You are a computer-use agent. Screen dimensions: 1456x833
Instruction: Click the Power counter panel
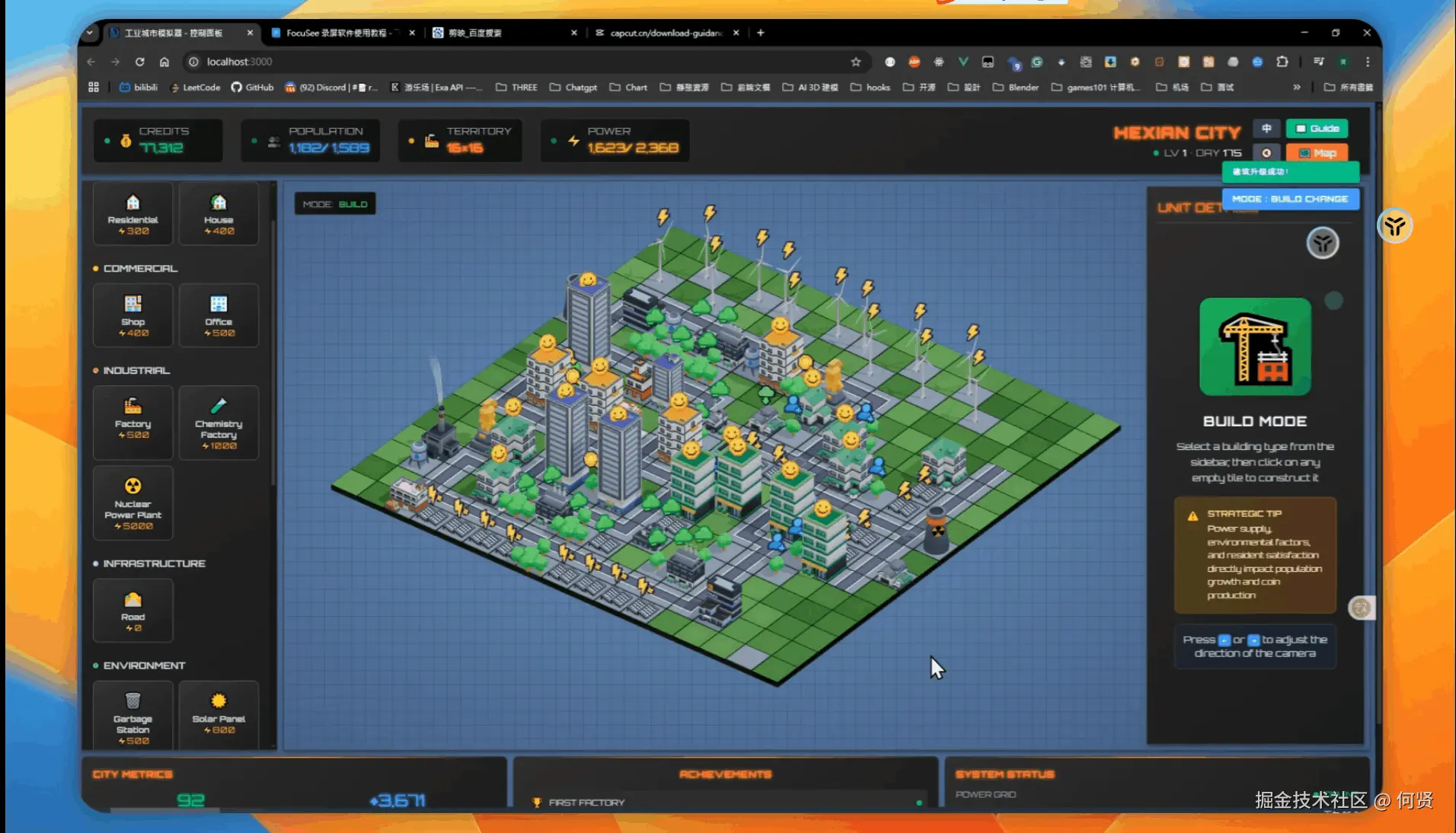point(615,140)
